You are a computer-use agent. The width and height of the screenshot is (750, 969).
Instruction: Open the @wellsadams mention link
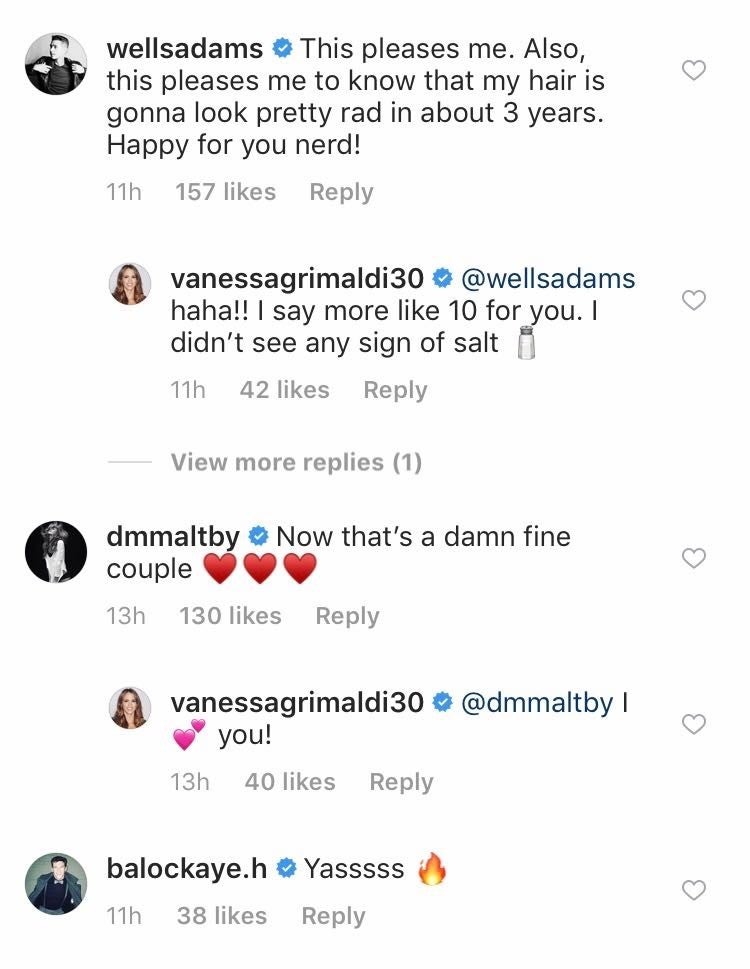click(x=548, y=278)
